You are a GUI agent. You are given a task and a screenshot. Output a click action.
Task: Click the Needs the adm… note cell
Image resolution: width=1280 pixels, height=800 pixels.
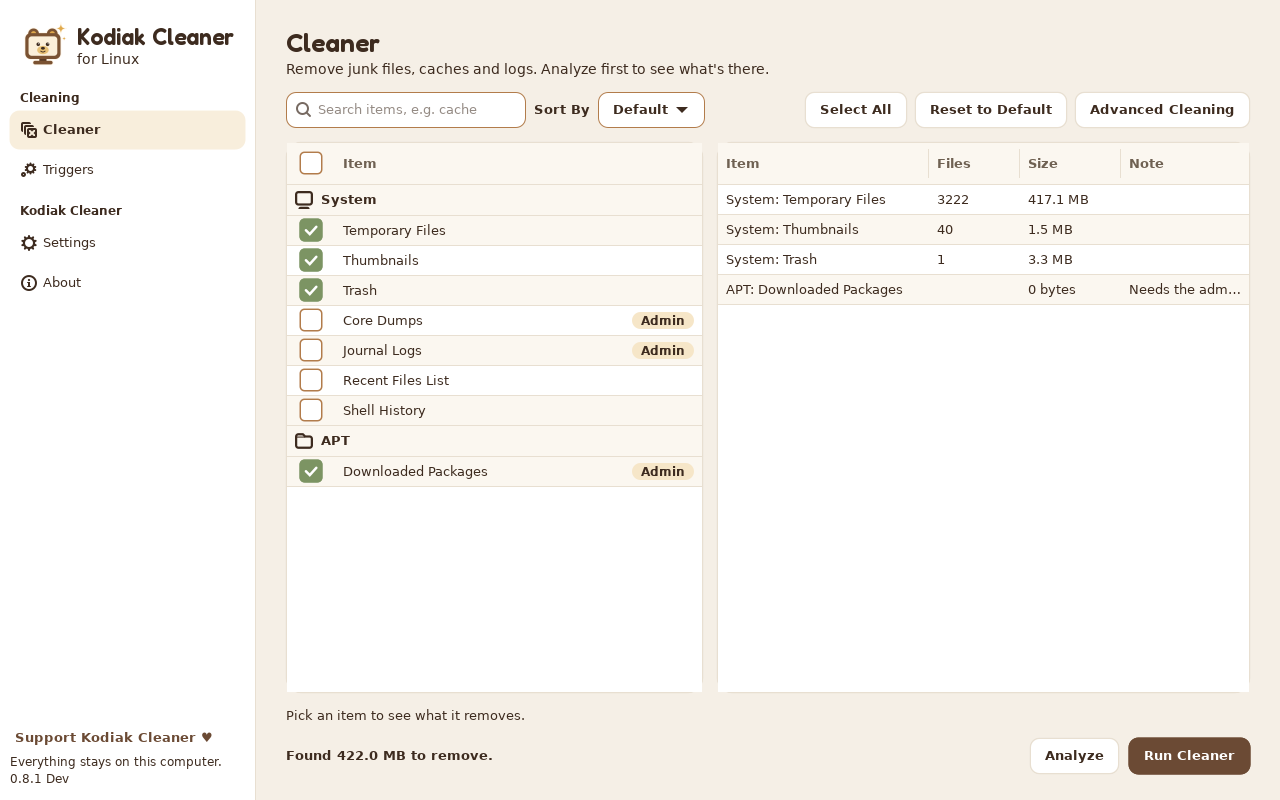click(1185, 290)
